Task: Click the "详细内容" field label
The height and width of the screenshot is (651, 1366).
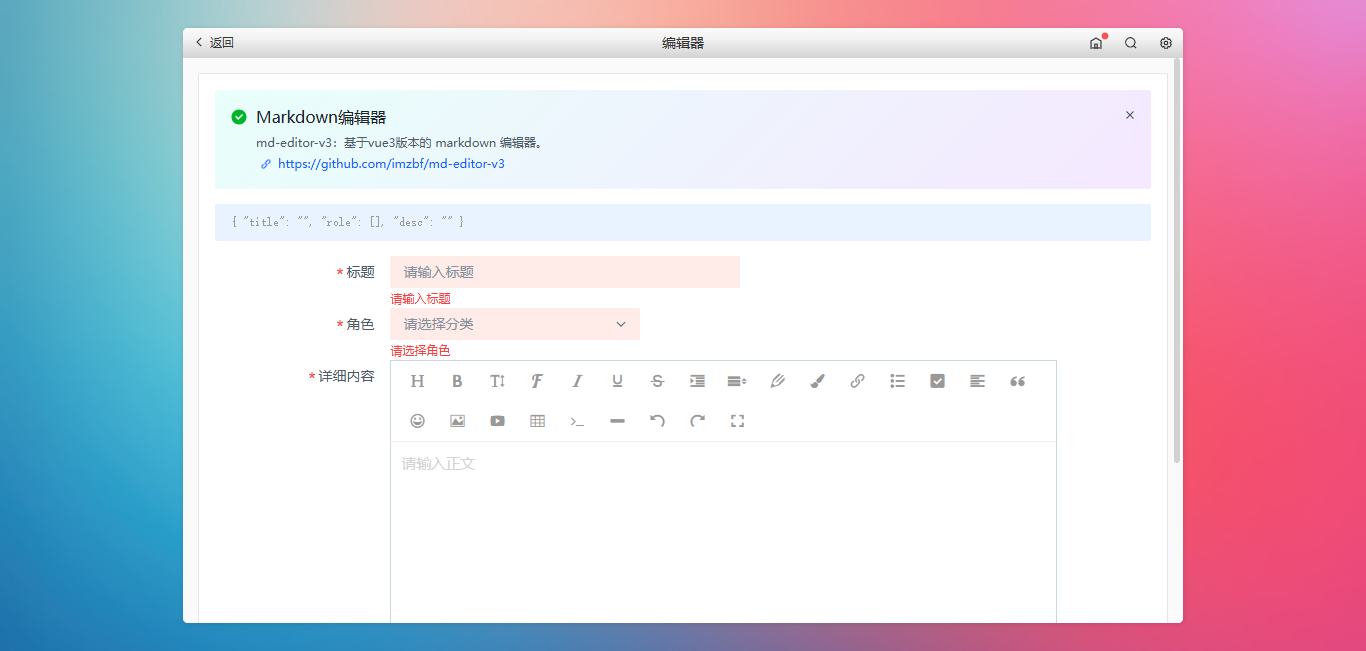Action: [x=346, y=377]
